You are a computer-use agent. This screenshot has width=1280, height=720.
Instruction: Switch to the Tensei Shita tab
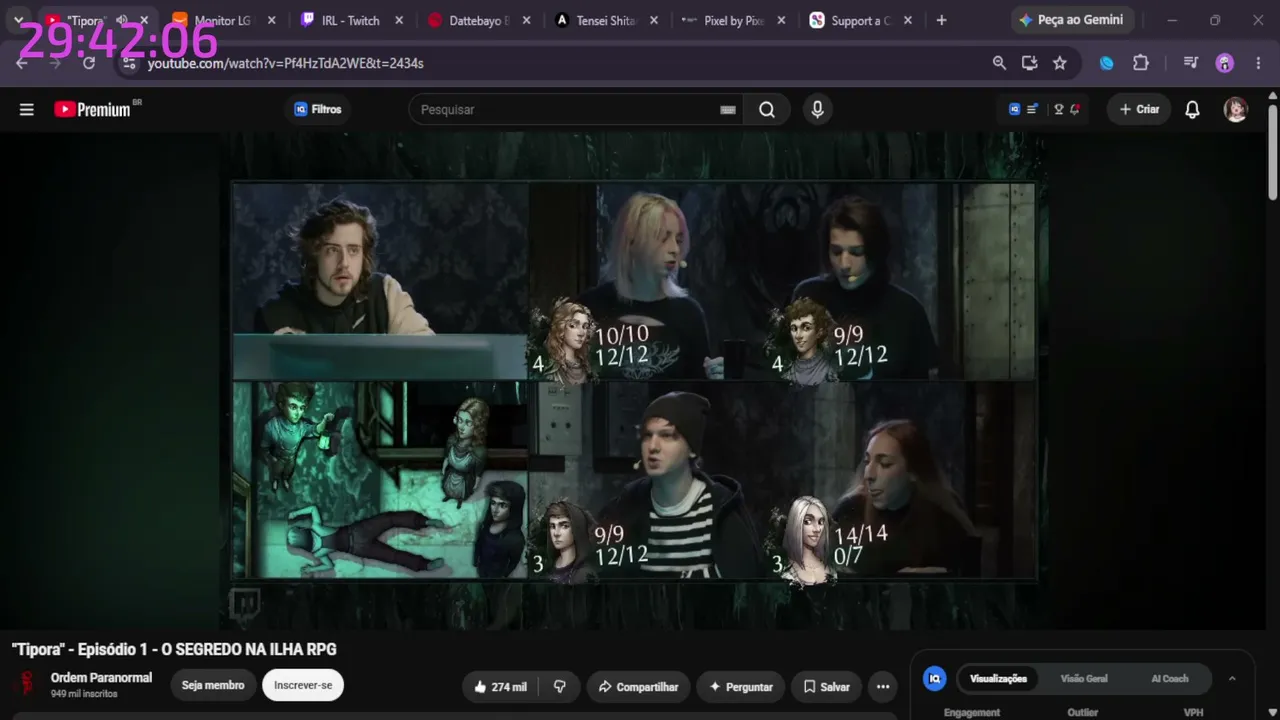pos(605,20)
